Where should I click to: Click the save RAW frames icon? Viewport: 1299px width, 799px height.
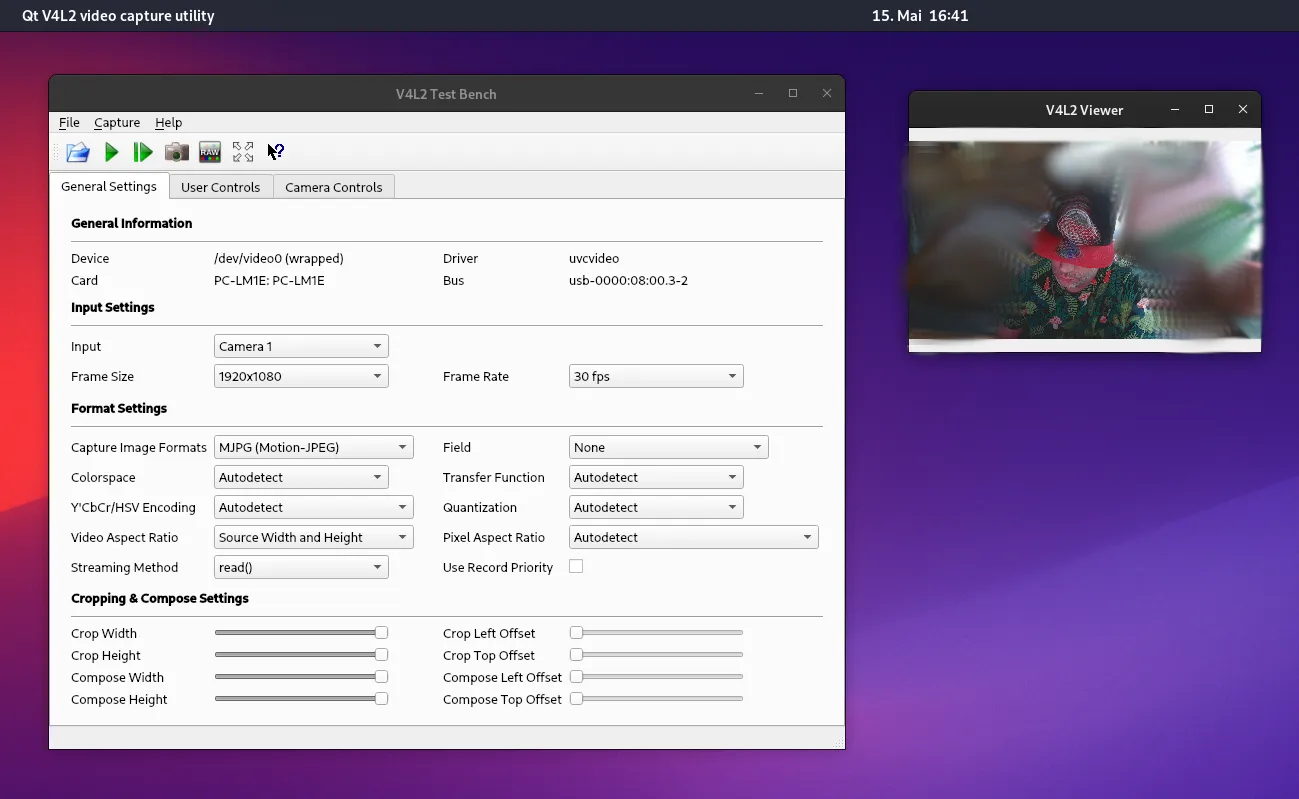210,152
